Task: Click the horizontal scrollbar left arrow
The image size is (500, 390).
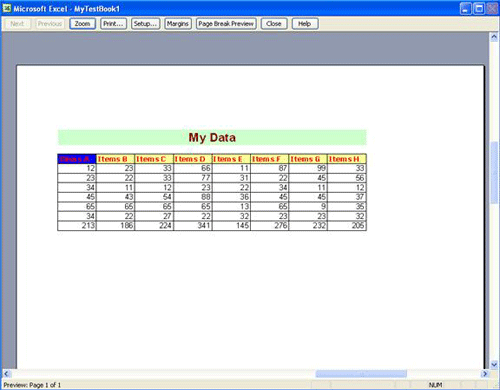Action: pos(7,374)
